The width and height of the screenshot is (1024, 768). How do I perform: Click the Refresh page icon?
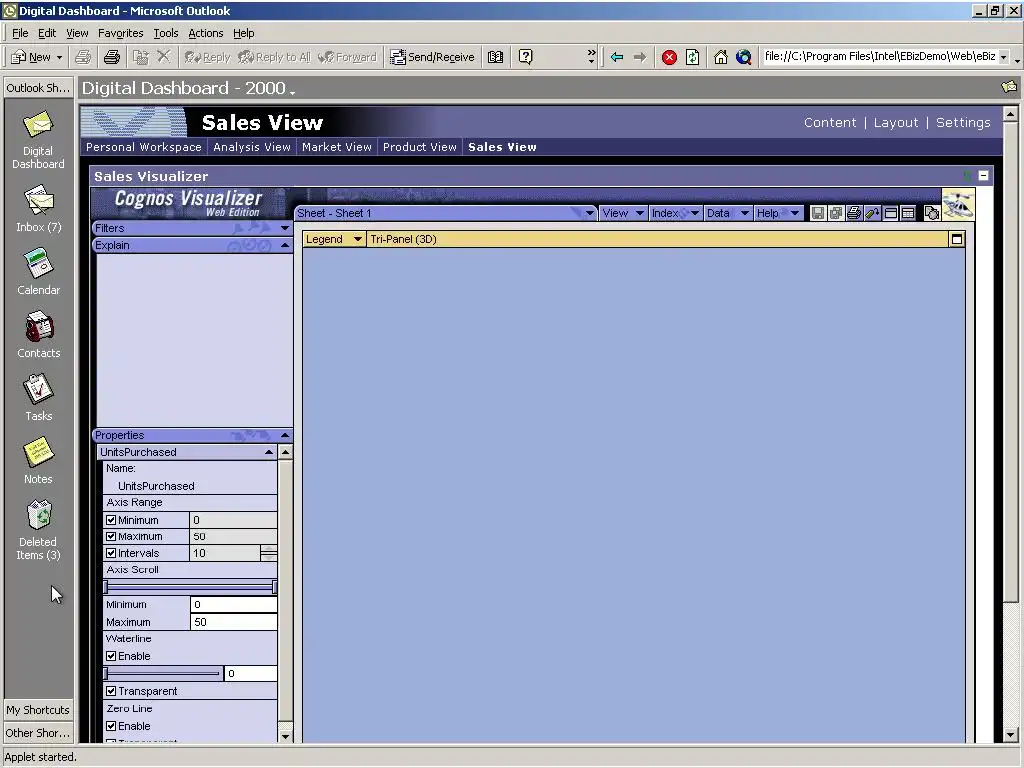[693, 57]
